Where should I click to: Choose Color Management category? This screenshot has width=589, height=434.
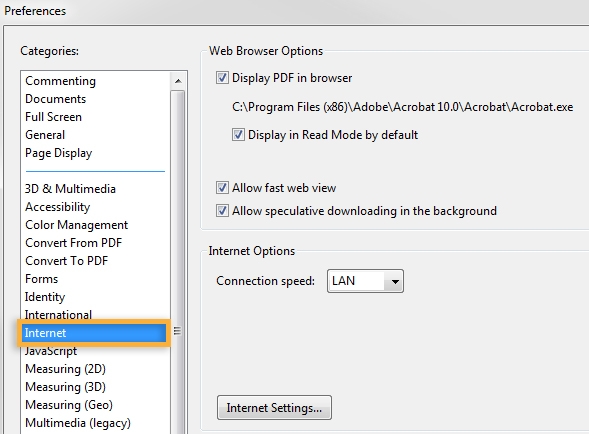click(77, 225)
